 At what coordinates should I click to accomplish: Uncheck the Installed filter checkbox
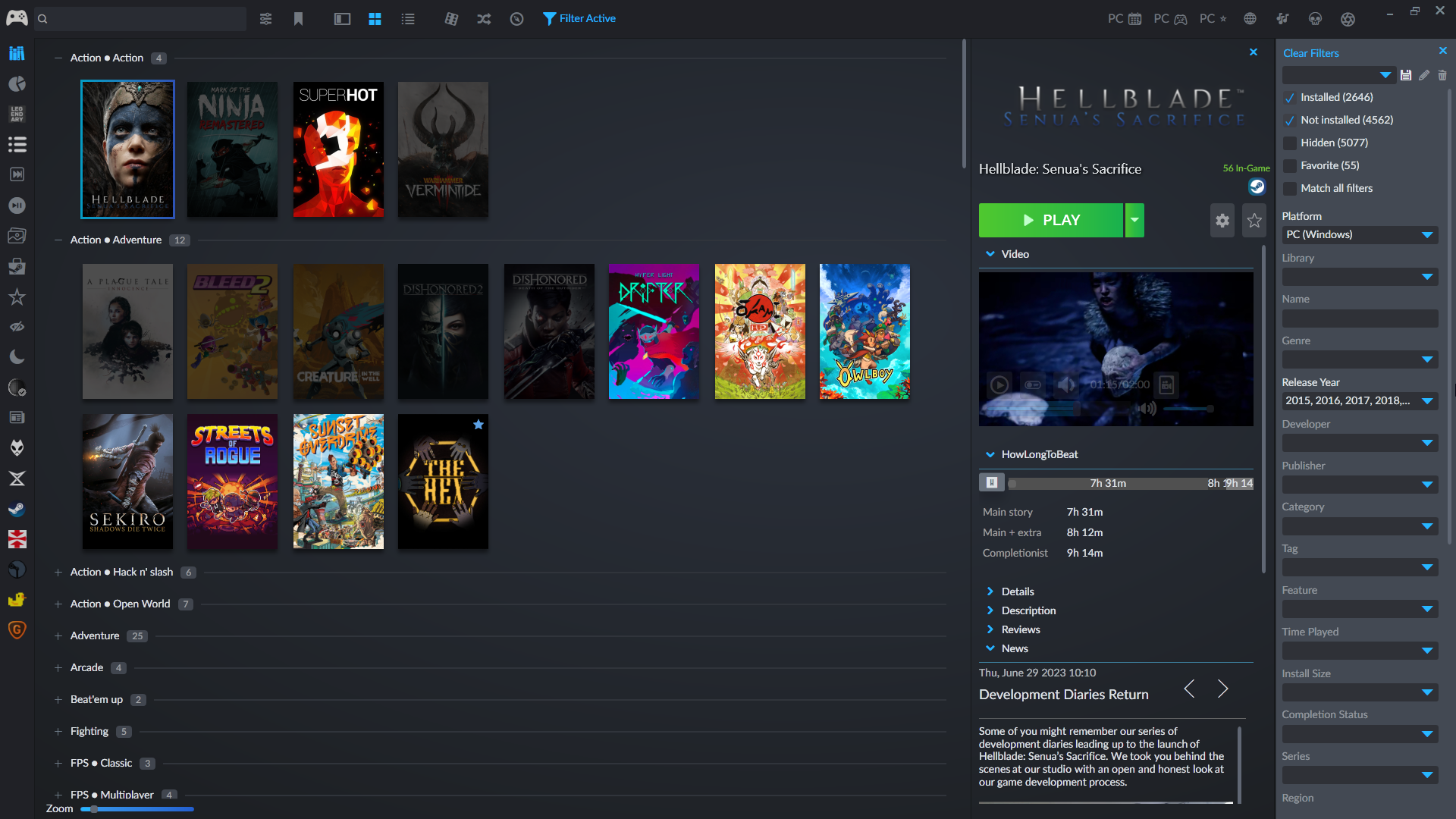click(1289, 98)
